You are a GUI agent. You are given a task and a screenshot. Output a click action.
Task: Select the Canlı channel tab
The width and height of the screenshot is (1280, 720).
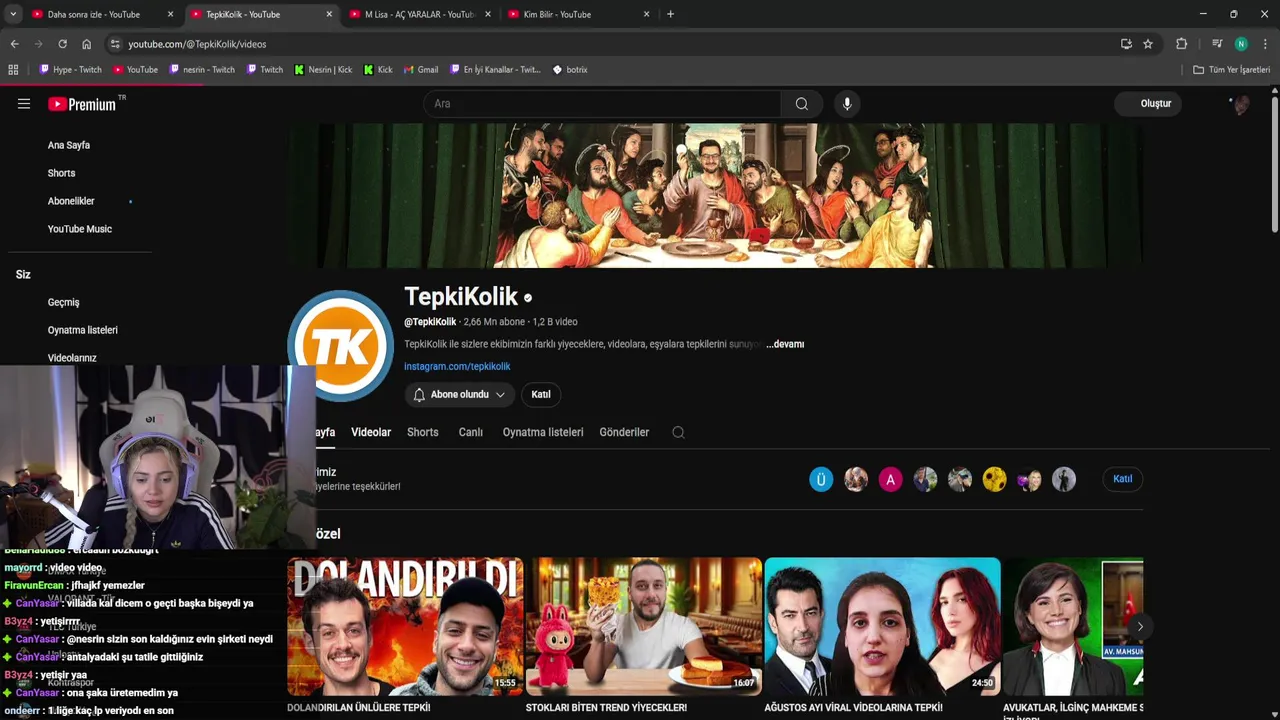click(x=471, y=432)
